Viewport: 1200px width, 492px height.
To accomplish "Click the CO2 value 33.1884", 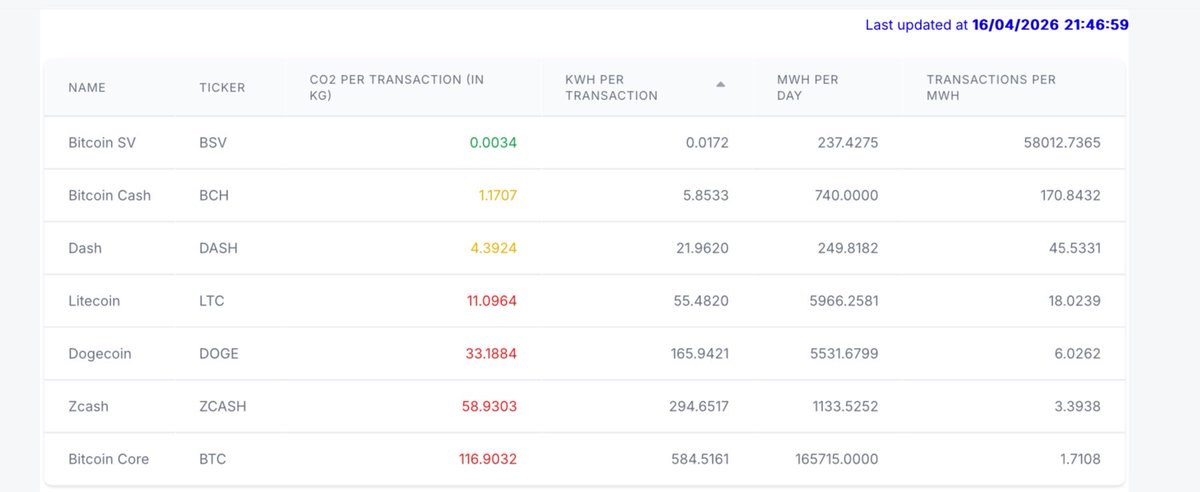I will click(x=491, y=354).
